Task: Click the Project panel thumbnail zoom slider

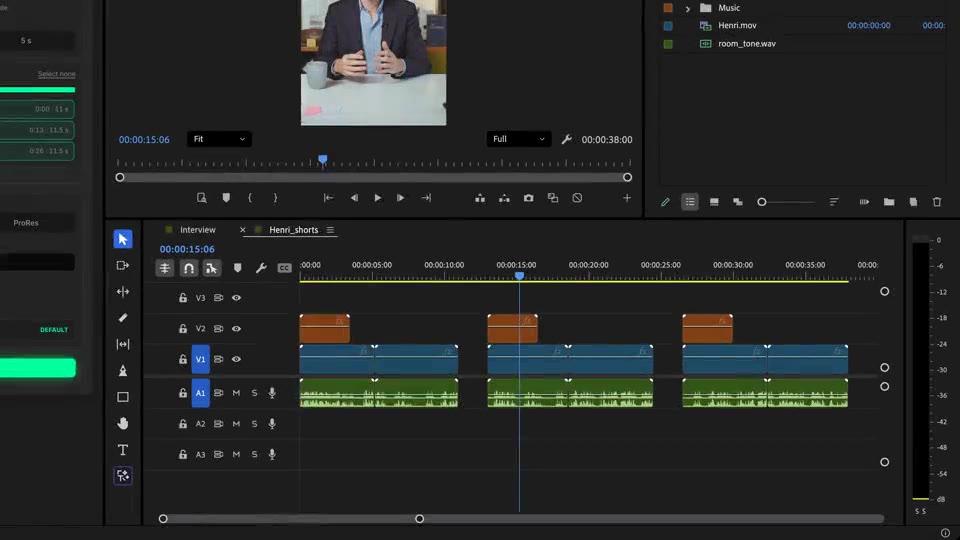Action: point(786,201)
